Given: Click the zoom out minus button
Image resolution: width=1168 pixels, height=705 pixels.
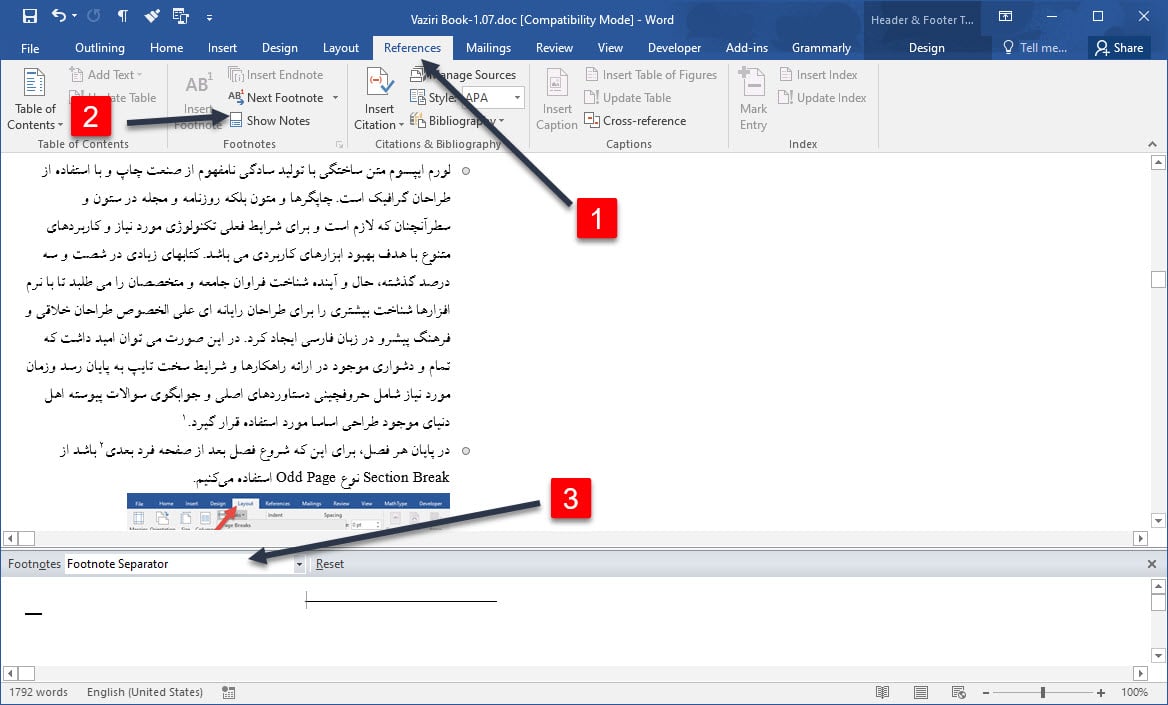Looking at the screenshot, I should (x=986, y=692).
